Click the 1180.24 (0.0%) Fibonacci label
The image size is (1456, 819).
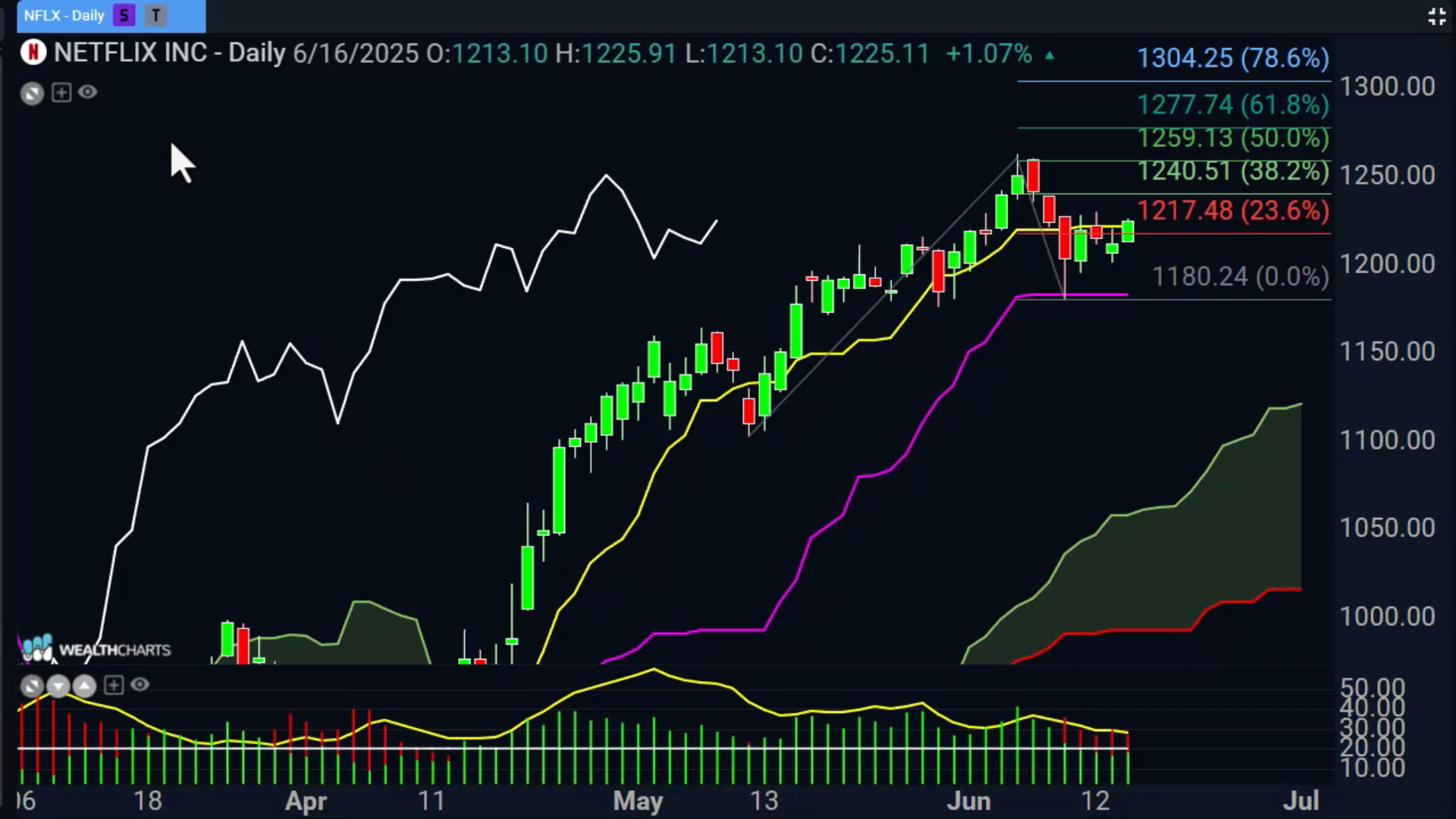(1241, 277)
